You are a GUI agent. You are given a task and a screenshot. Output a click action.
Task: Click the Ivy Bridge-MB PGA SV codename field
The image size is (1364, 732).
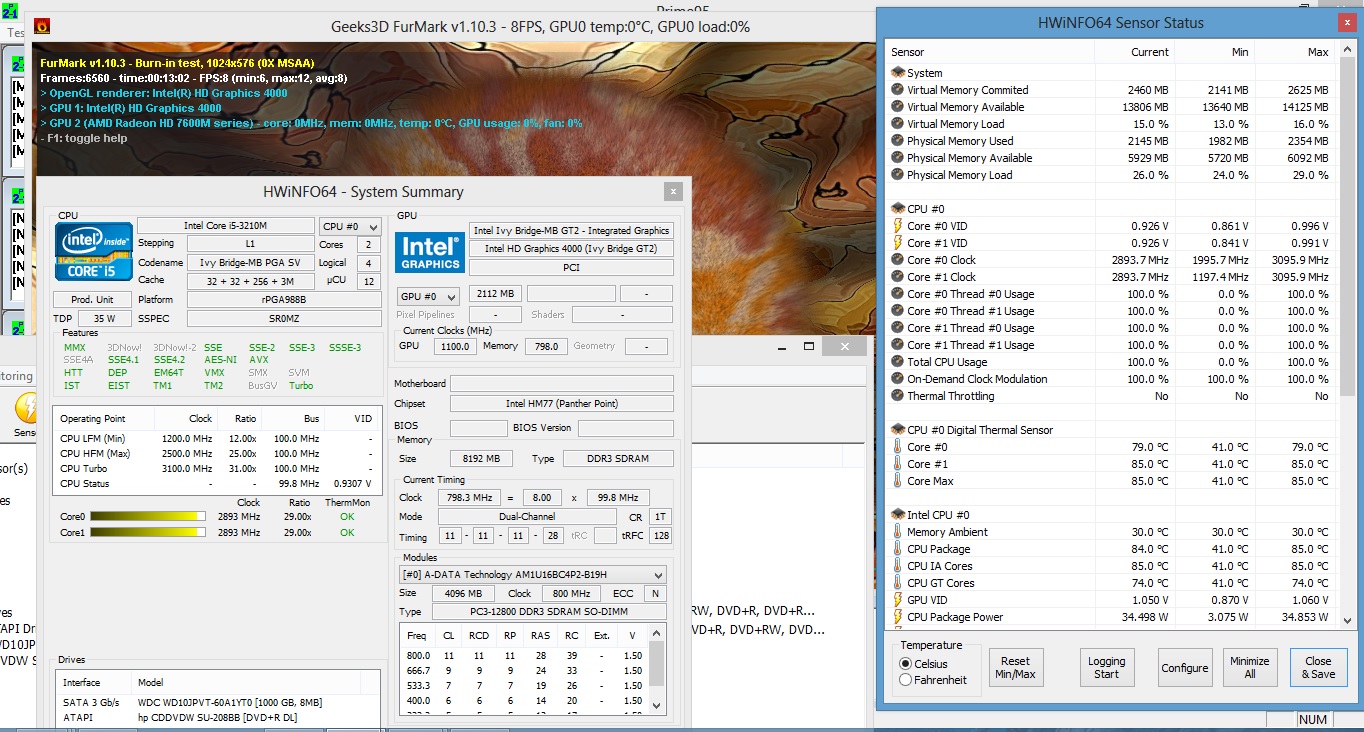250,263
